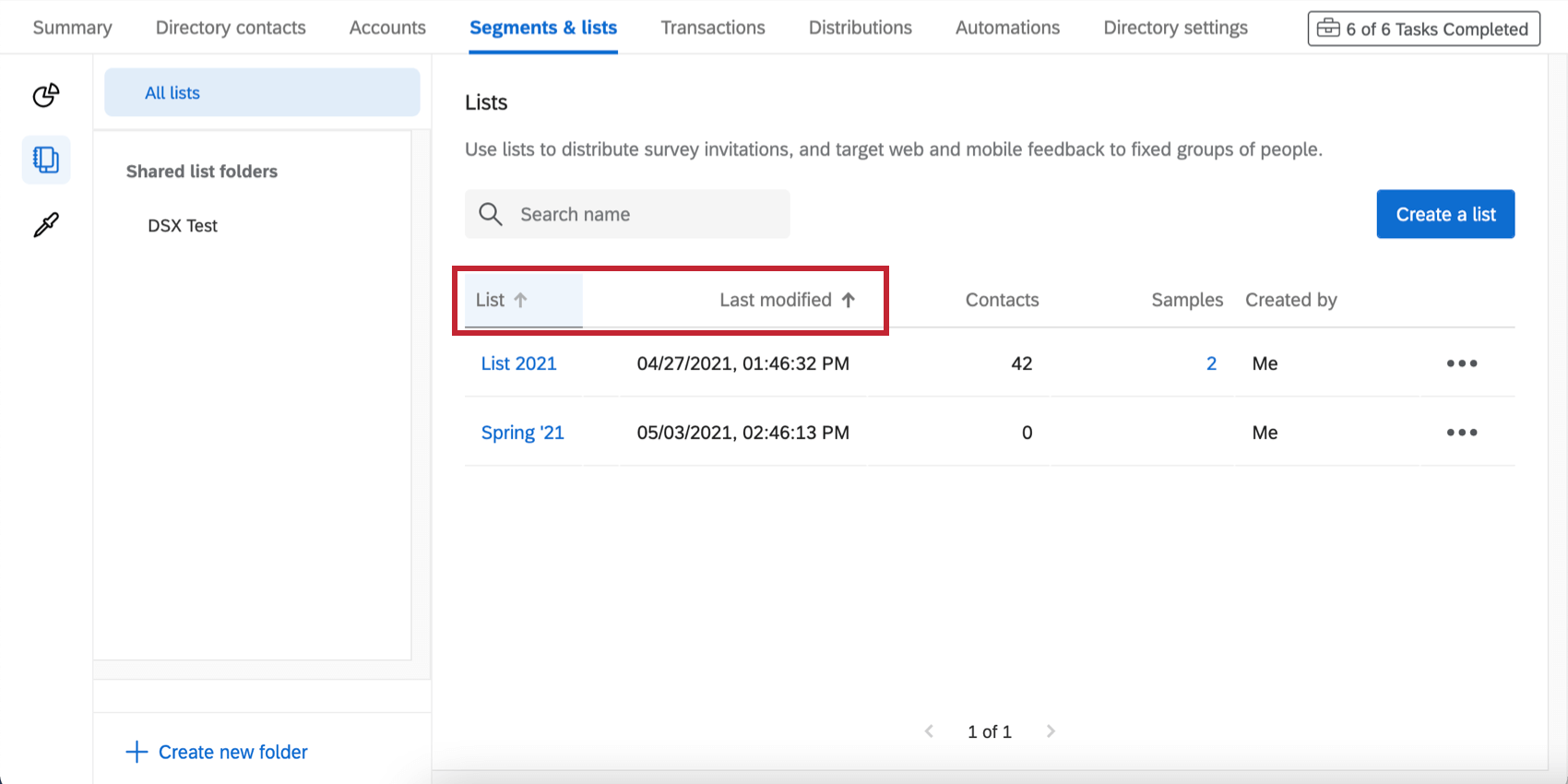This screenshot has width=1568, height=784.
Task: Open the Spring '21 list link
Action: [522, 433]
